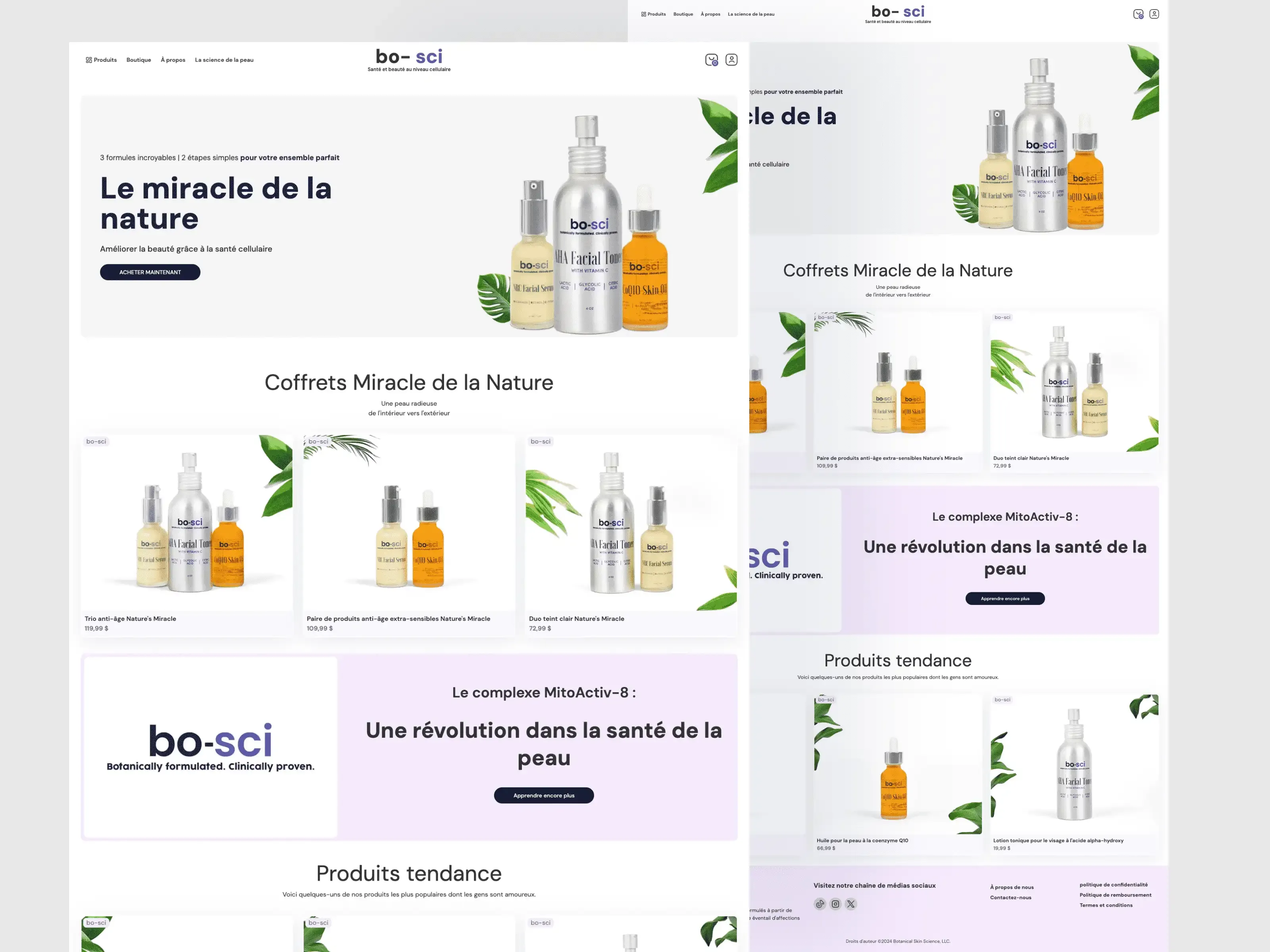
Task: Click the account icon in the top-right window
Action: [x=1154, y=14]
